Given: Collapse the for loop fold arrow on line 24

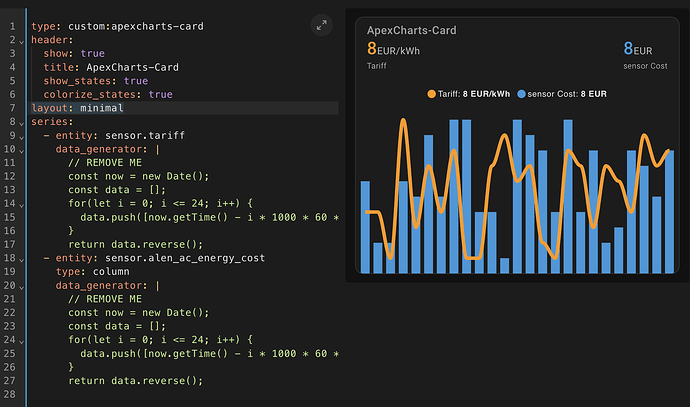Looking at the screenshot, I should tap(21, 341).
